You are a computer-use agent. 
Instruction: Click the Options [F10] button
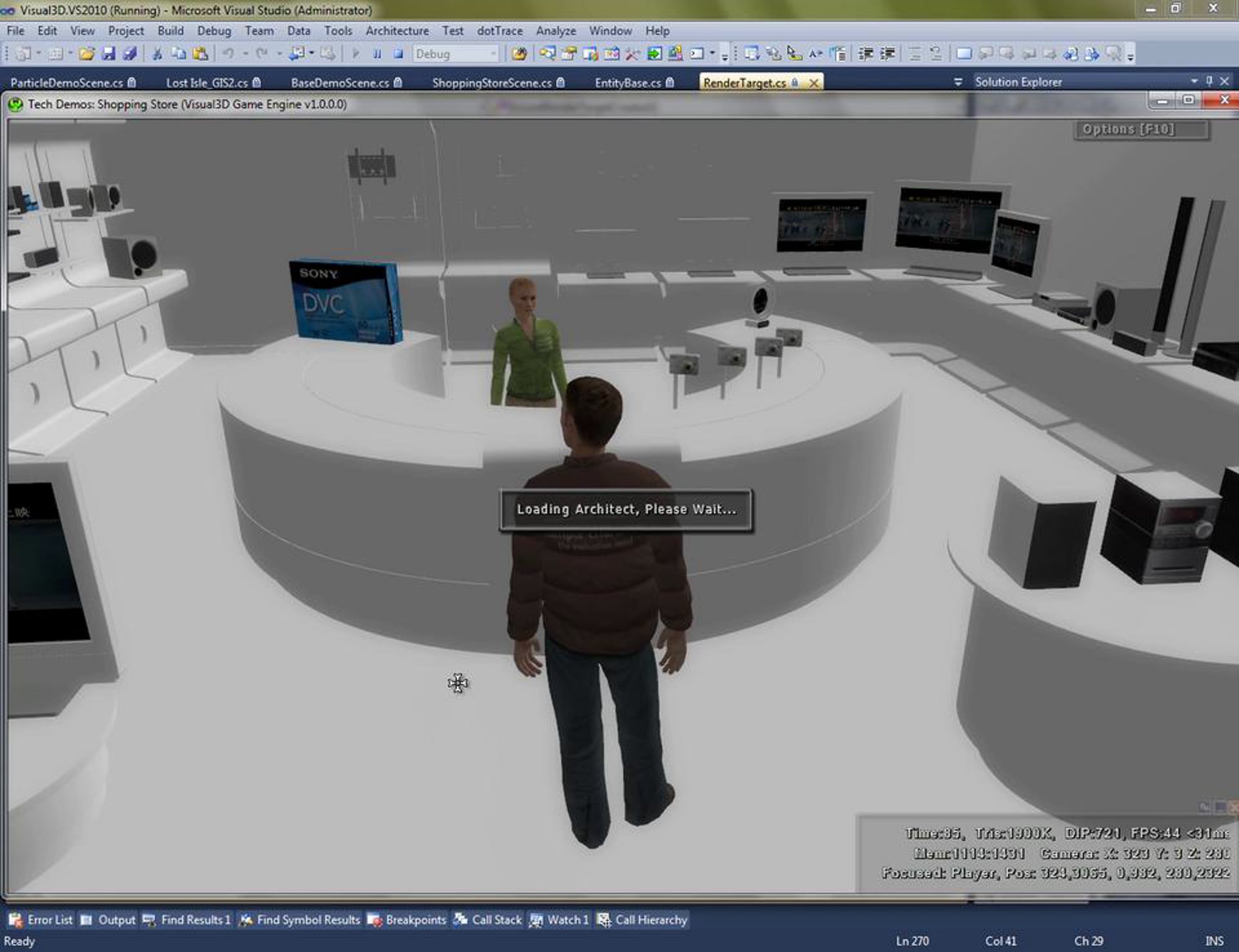click(1141, 130)
